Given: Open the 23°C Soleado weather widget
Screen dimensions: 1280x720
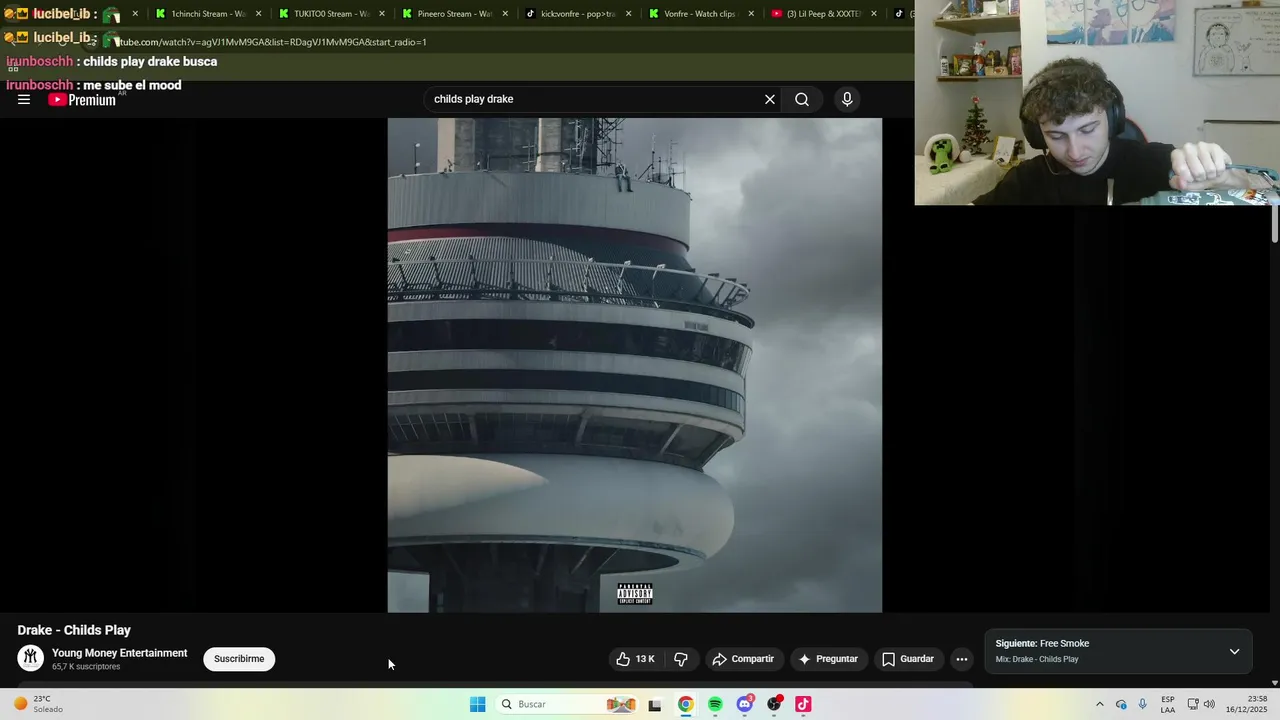Looking at the screenshot, I should pos(38,704).
